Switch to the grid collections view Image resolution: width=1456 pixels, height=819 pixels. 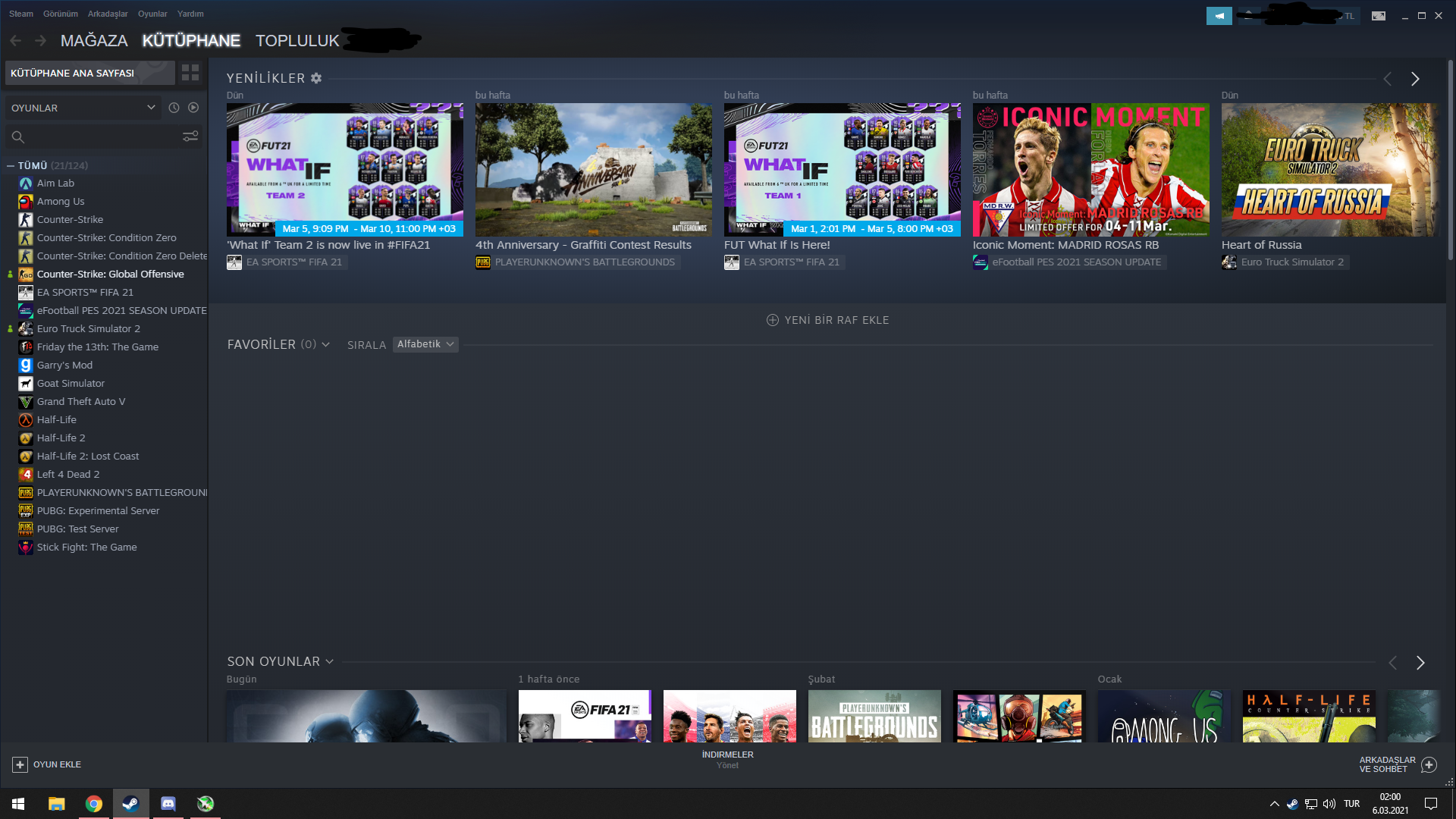(x=190, y=73)
